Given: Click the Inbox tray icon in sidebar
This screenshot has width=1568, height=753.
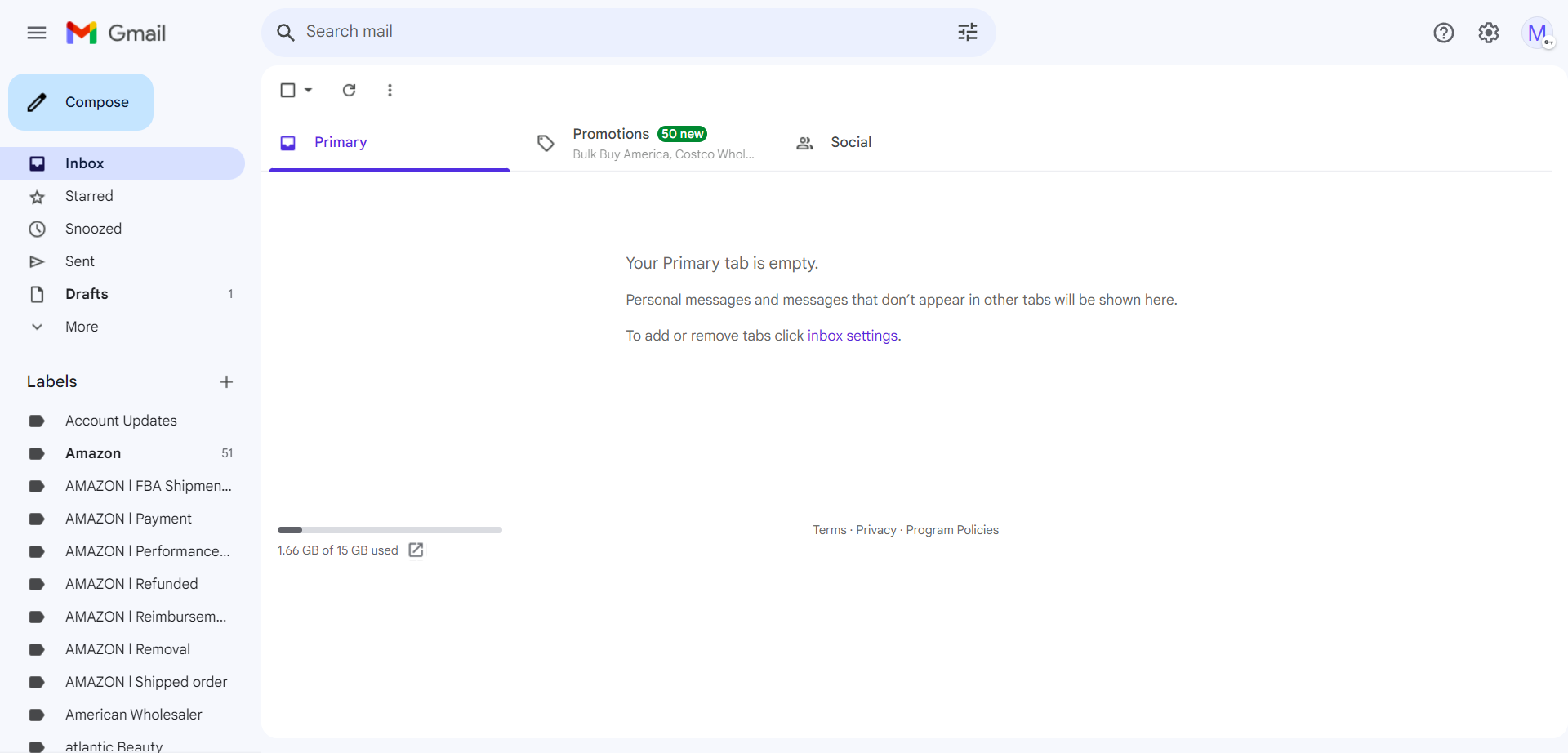Looking at the screenshot, I should 37,163.
